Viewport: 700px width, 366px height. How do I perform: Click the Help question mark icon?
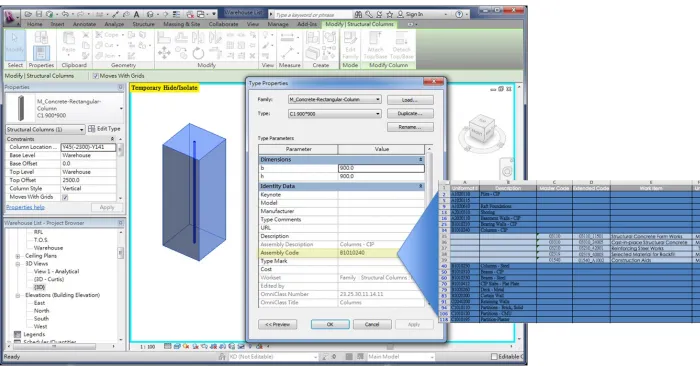pyautogui.click(x=459, y=14)
